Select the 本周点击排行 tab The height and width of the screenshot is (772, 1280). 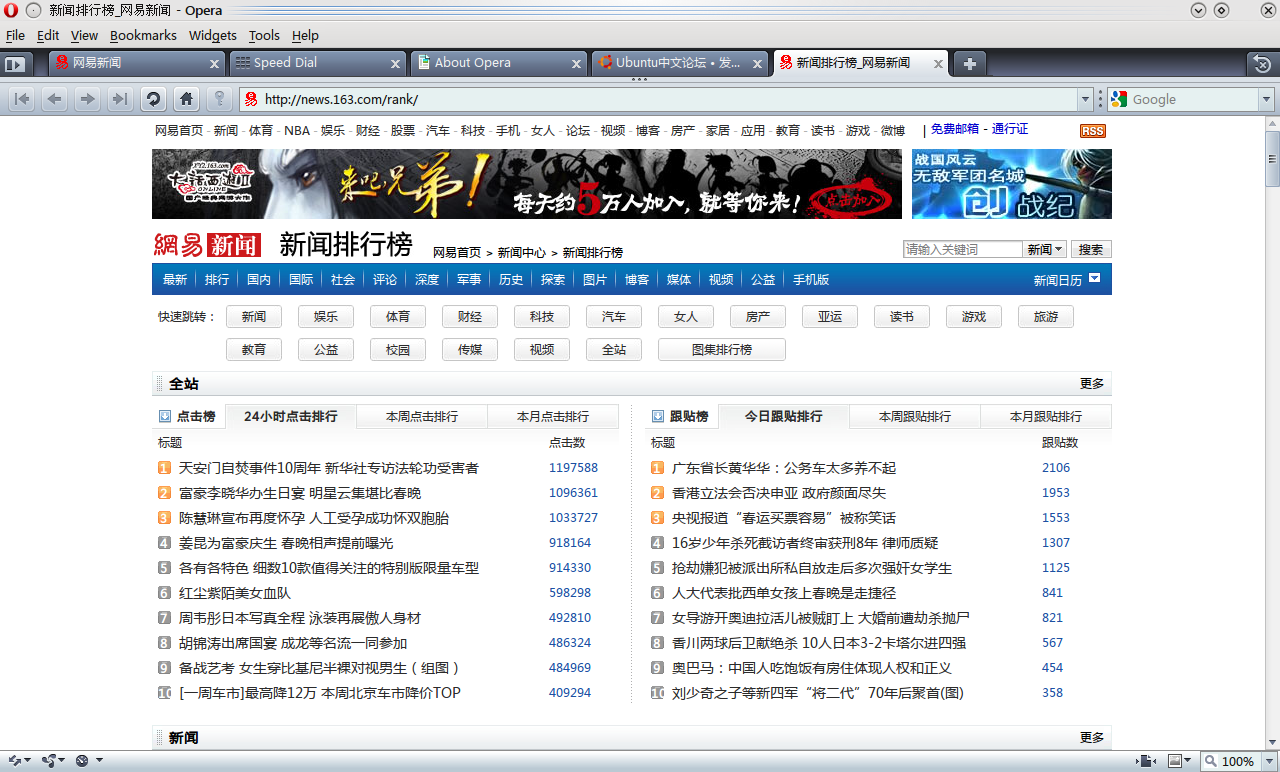(422, 416)
